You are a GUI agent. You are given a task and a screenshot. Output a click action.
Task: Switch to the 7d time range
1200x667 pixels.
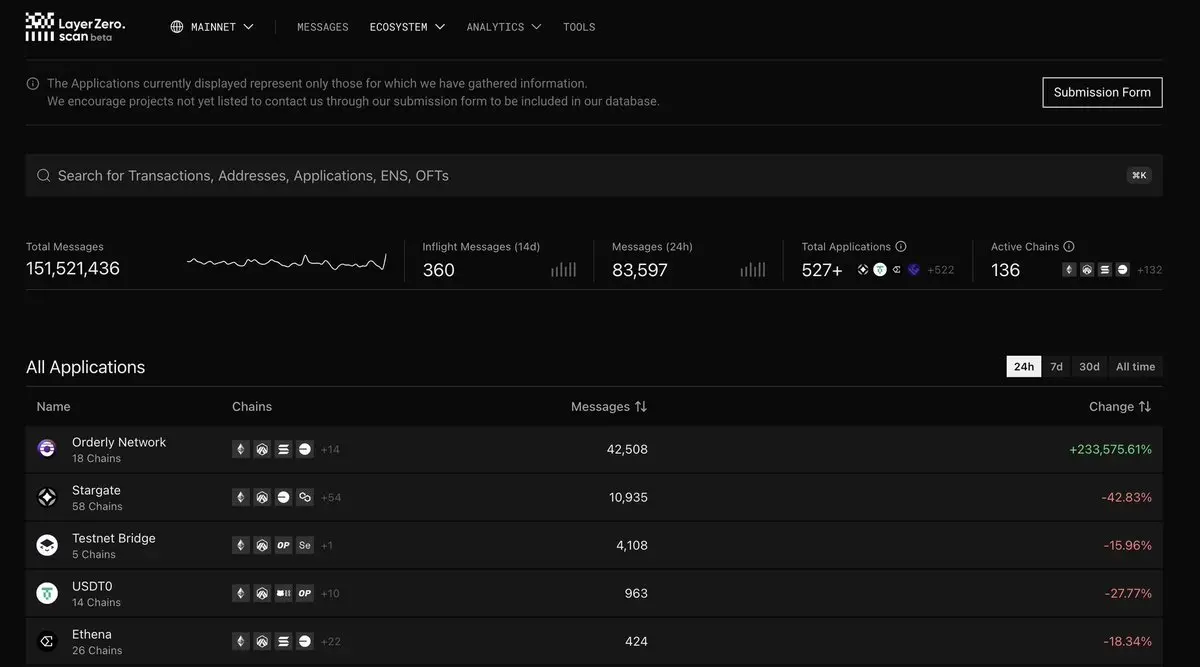pos(1056,367)
